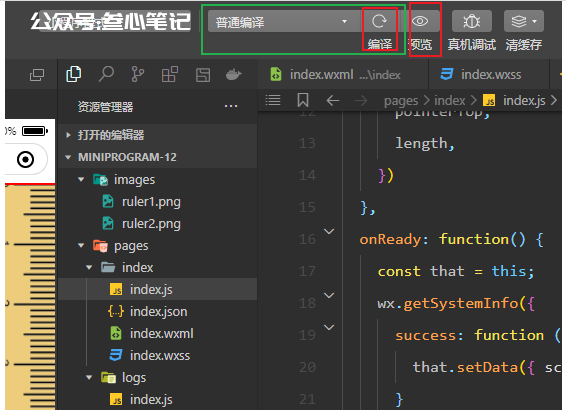The width and height of the screenshot is (566, 412).
Task: Click line number 13 in the gutter
Action: pos(307,143)
